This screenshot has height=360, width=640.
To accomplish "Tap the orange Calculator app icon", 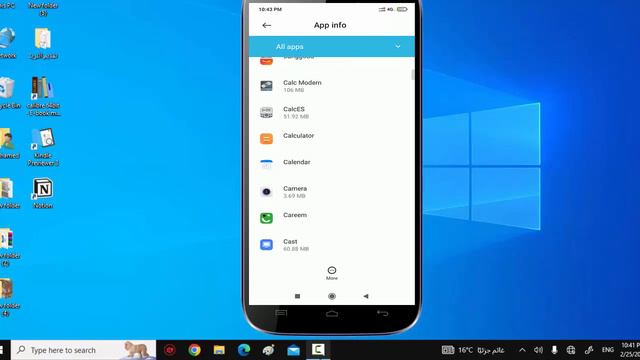I will click(266, 139).
